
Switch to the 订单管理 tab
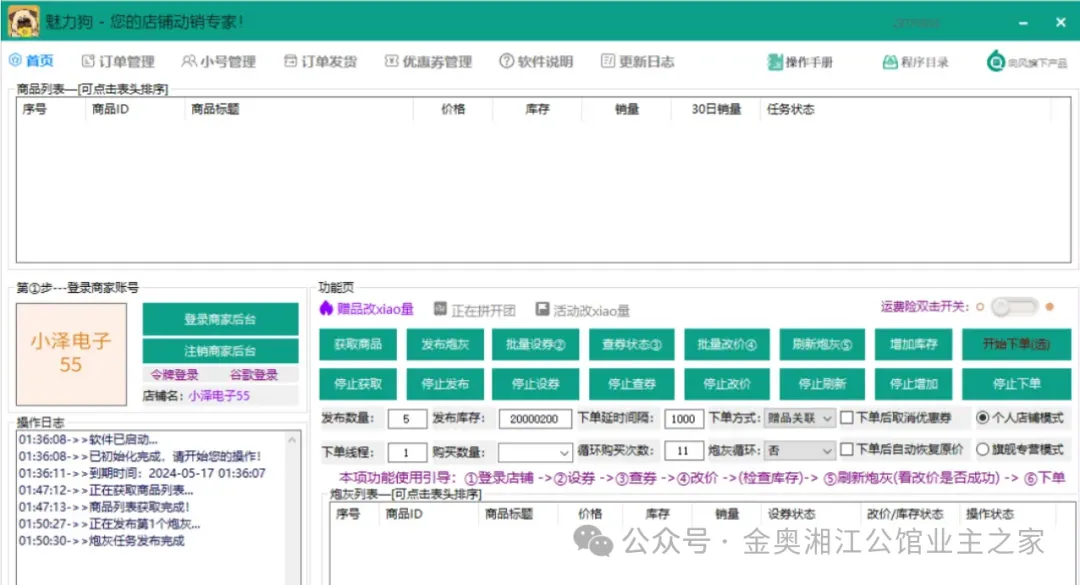point(117,62)
